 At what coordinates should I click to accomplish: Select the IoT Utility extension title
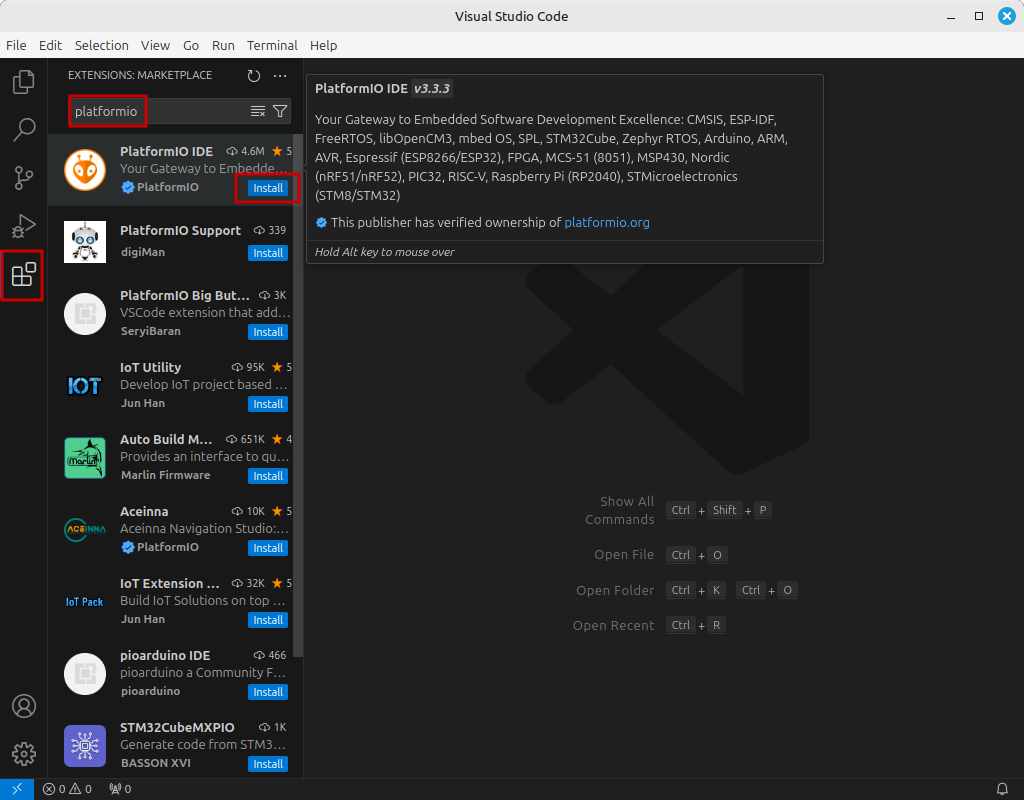(150, 368)
